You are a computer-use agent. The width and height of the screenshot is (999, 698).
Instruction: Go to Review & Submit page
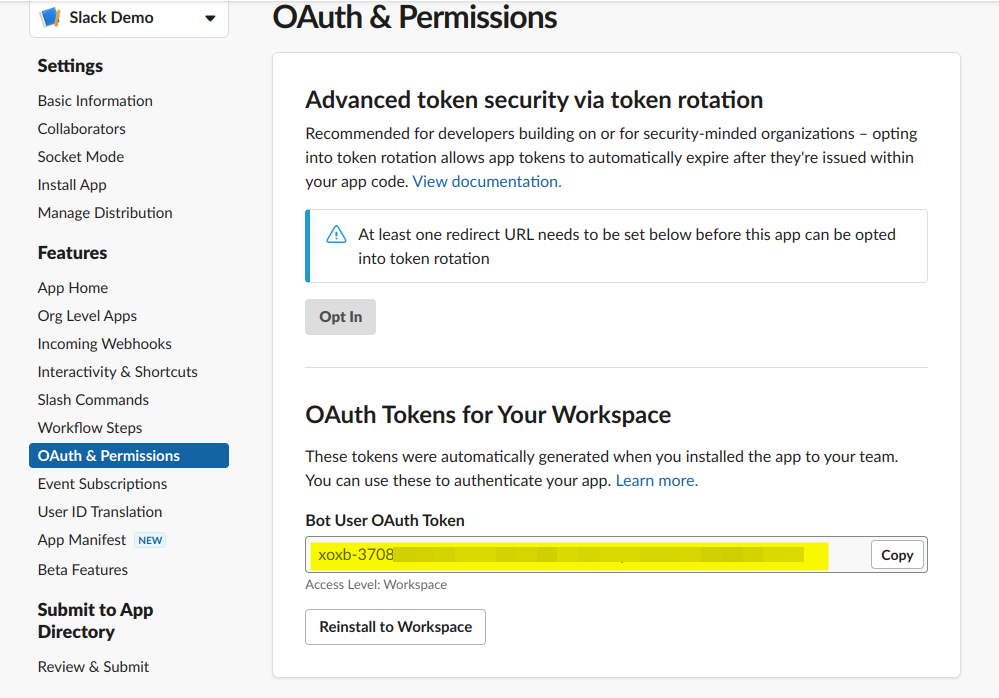93,667
